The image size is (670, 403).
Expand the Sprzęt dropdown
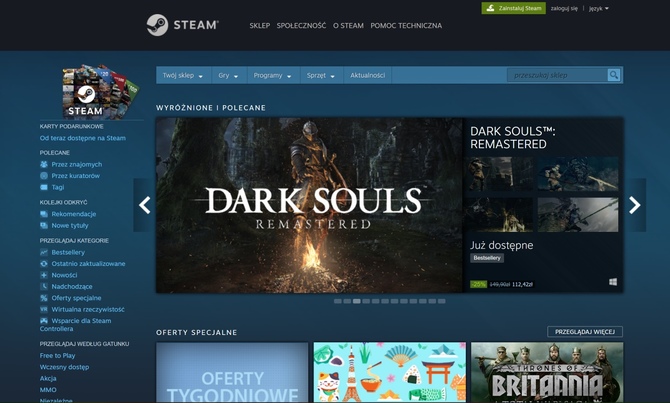[321, 75]
